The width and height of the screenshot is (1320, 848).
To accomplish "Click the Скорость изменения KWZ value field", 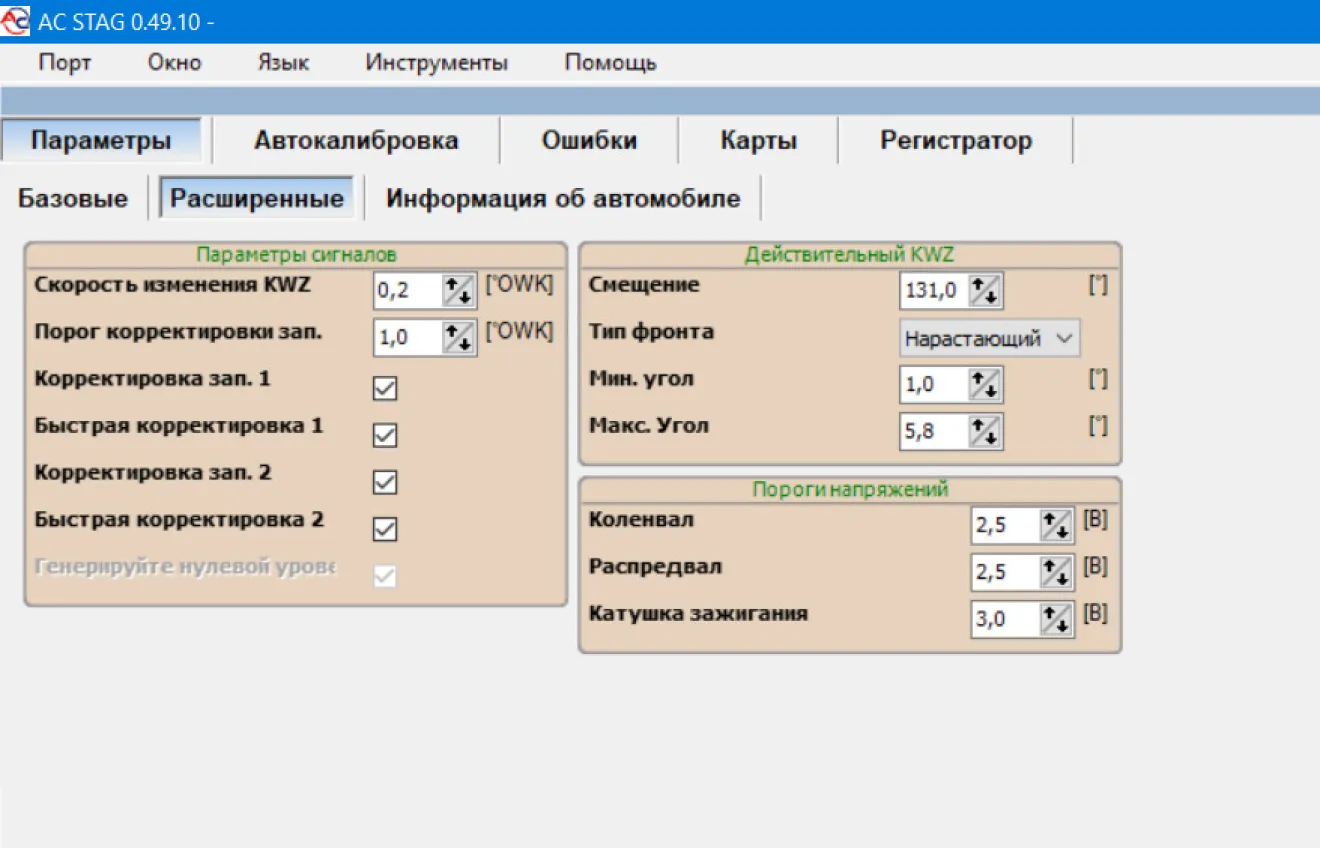I will [408, 291].
